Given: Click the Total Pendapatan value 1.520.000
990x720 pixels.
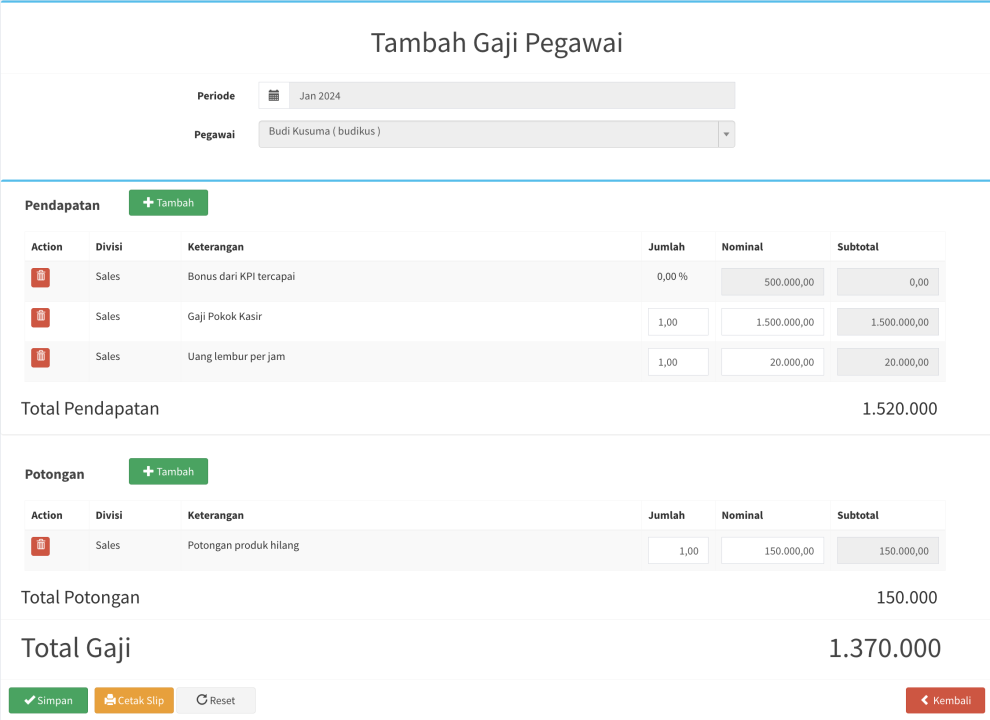Looking at the screenshot, I should click(x=900, y=409).
